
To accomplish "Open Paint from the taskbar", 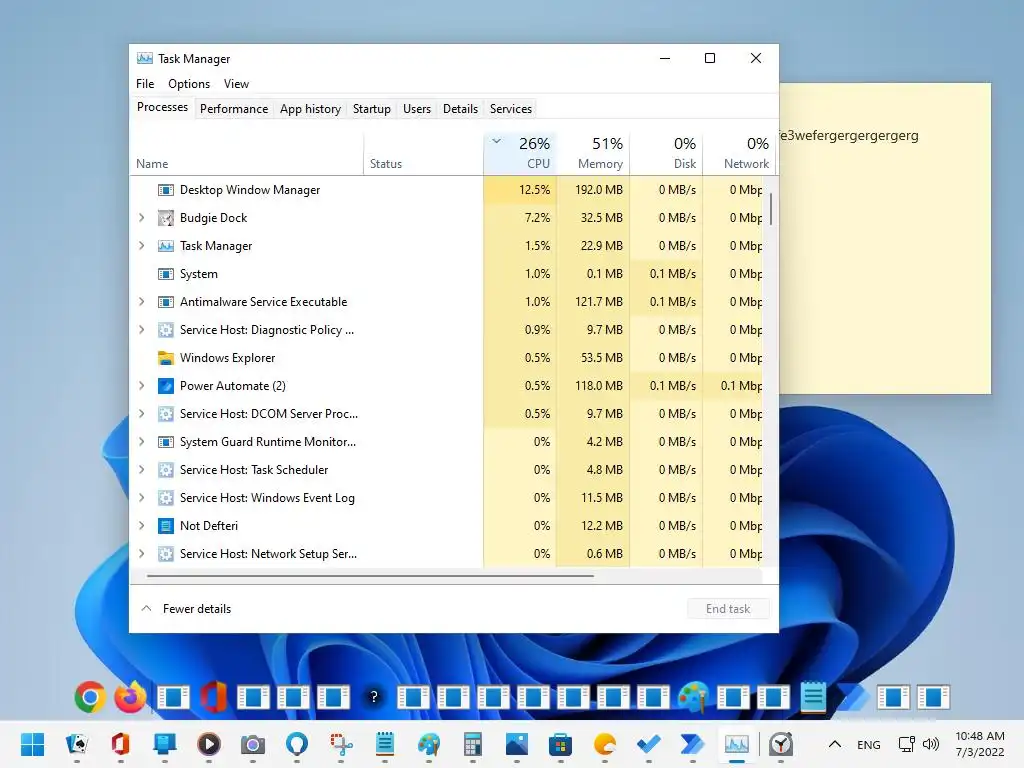I will click(429, 744).
